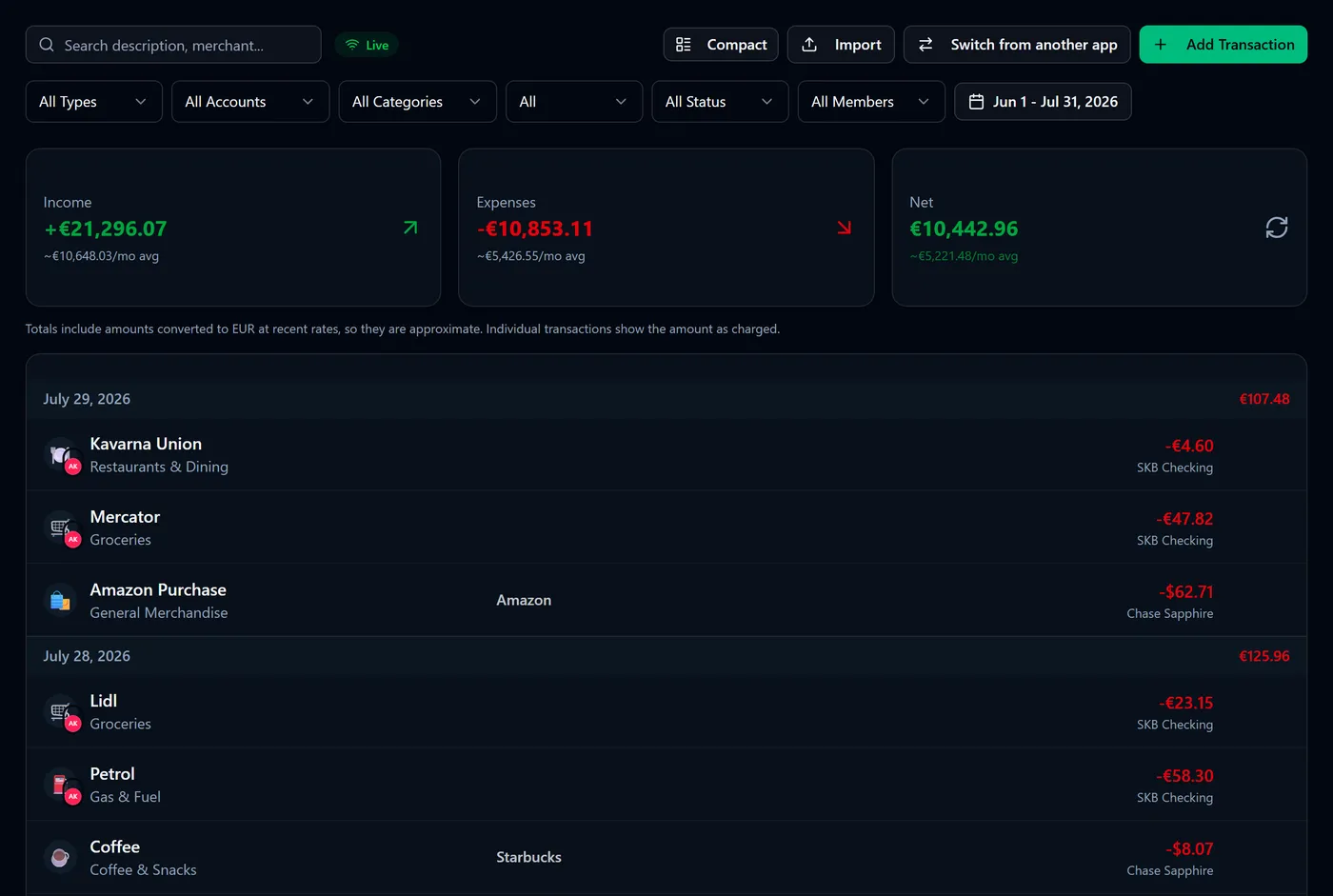Viewport: 1333px width, 896px height.
Task: Focus the search description, merchant field
Action: (x=173, y=45)
